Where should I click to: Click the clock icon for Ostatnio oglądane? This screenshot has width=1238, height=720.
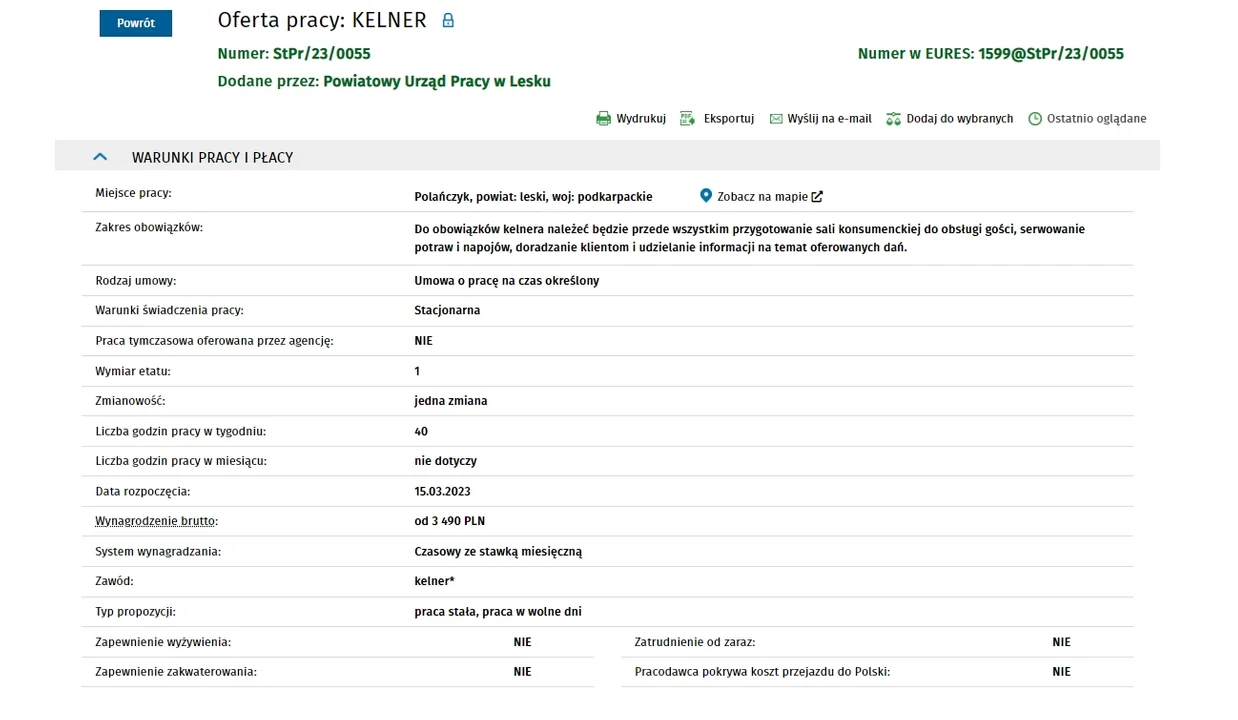coord(1035,119)
